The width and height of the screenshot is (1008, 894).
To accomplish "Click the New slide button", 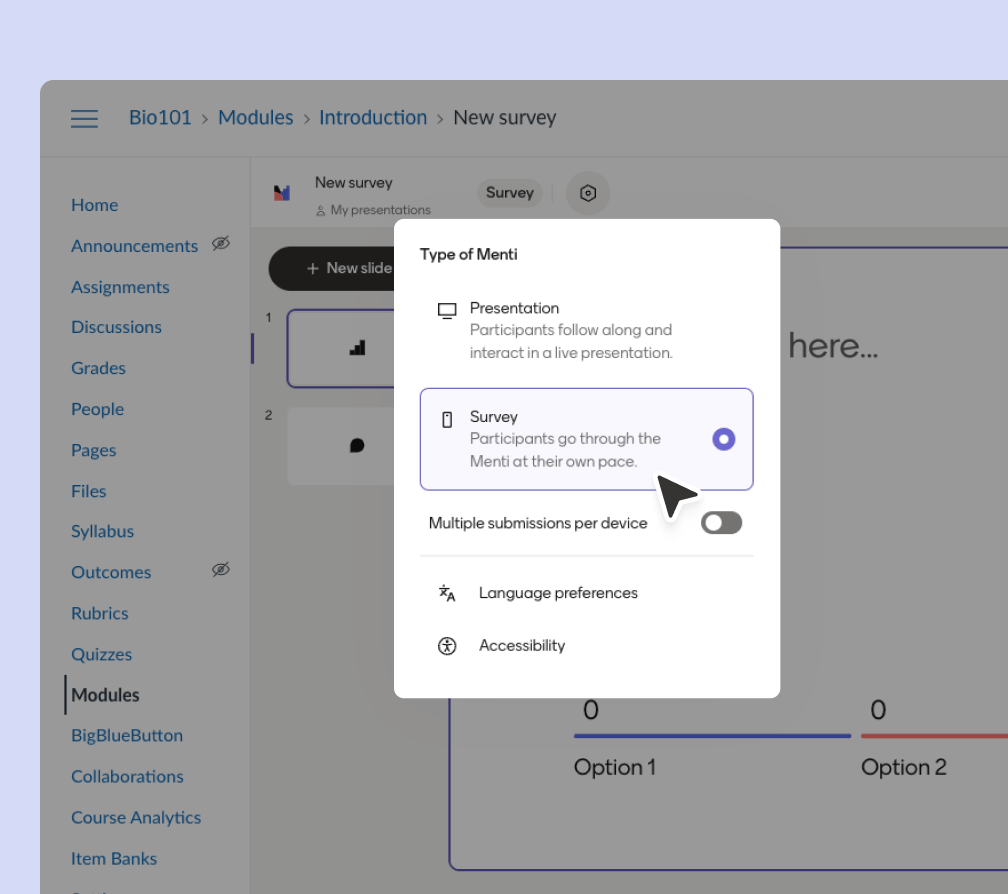I will point(340,268).
